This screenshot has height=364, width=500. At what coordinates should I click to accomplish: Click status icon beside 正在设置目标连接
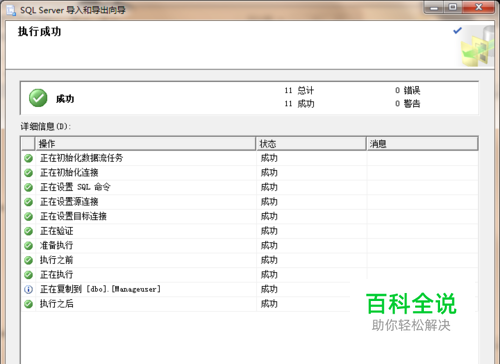[x=29, y=216]
